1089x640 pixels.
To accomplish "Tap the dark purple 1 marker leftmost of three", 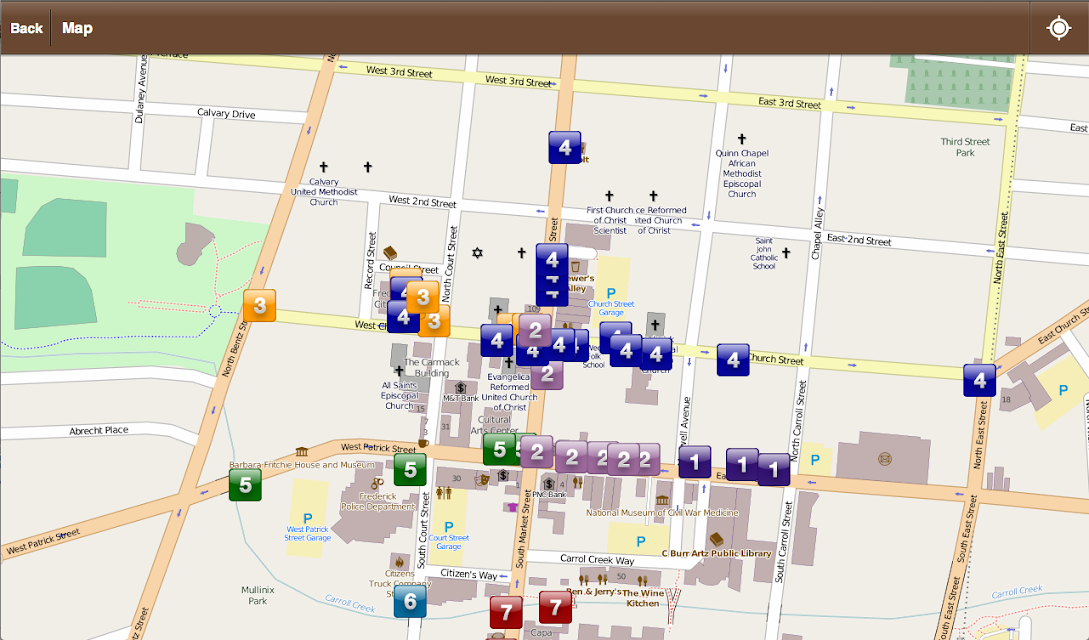I will [695, 462].
